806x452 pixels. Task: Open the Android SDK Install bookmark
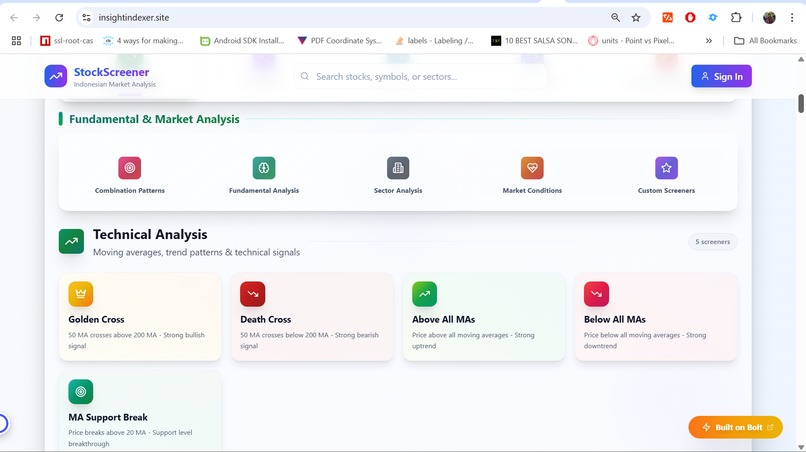click(x=242, y=41)
